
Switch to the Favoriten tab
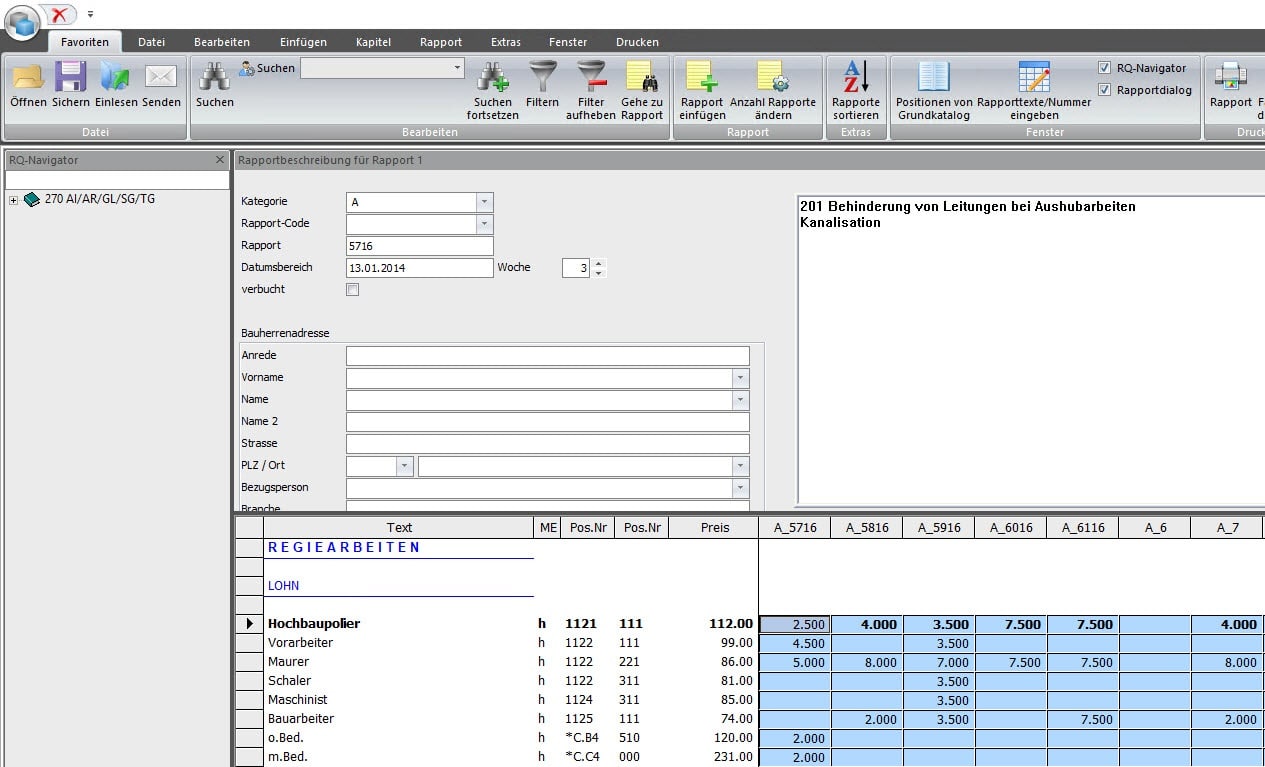[x=85, y=42]
